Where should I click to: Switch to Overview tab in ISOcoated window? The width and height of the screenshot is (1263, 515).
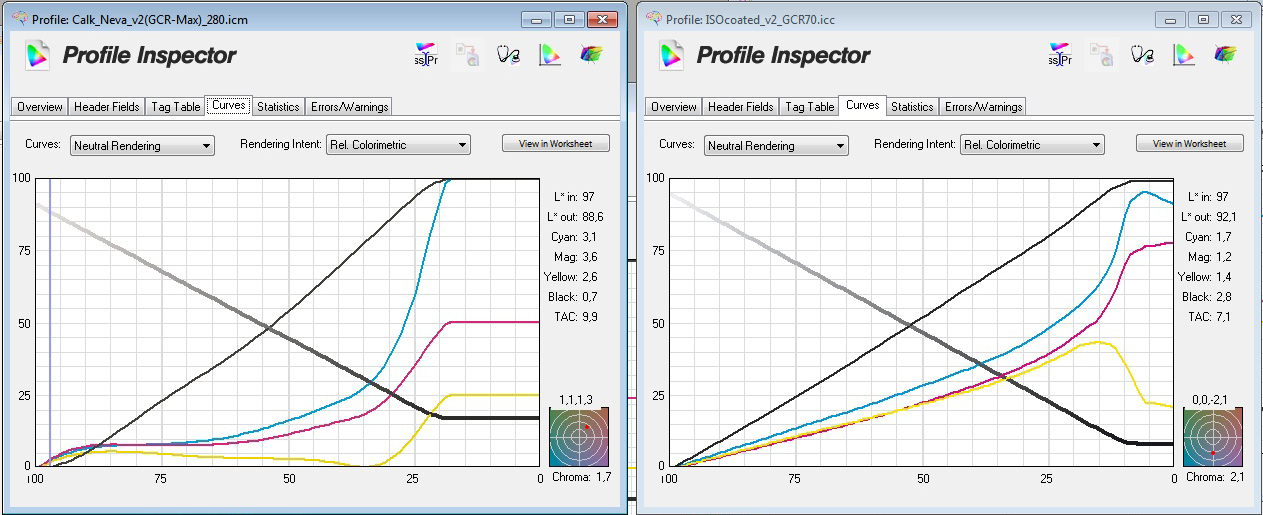point(674,107)
